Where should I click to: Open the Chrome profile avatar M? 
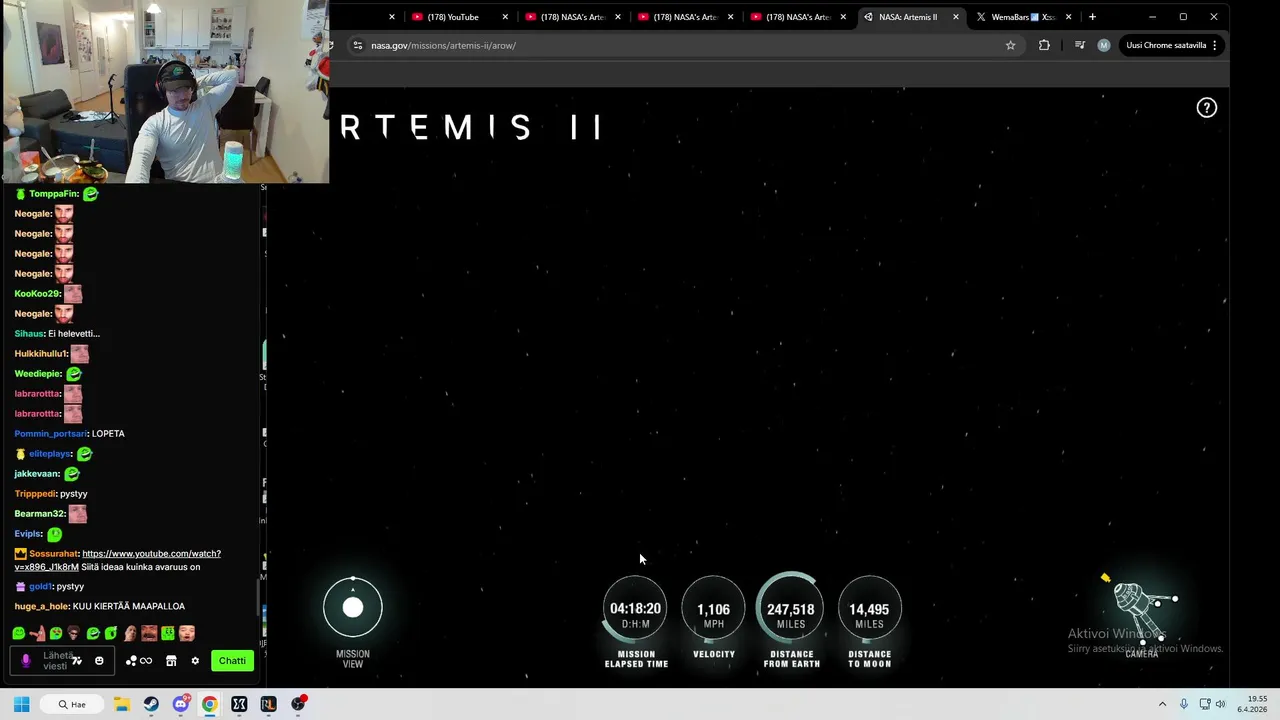[x=1103, y=45]
